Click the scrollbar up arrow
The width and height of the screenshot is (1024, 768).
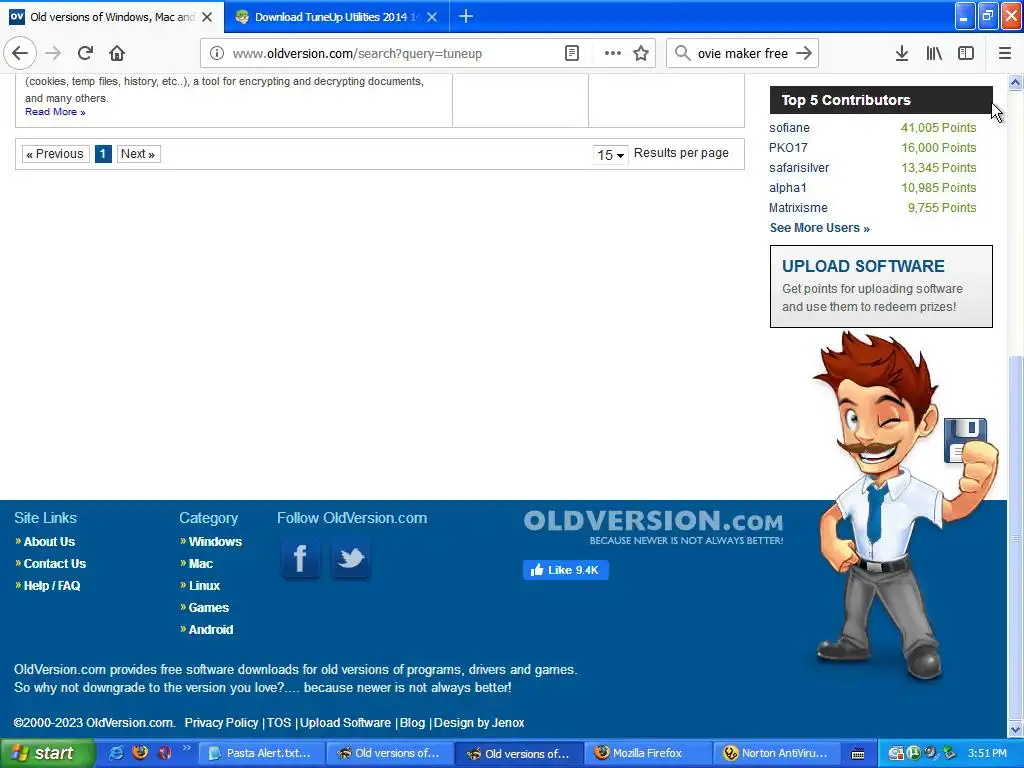click(x=1015, y=82)
